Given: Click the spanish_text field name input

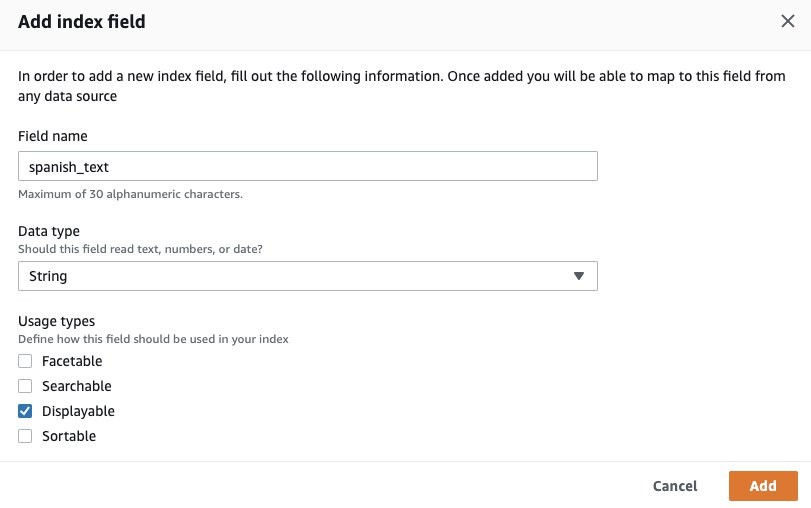Looking at the screenshot, I should pyautogui.click(x=308, y=166).
